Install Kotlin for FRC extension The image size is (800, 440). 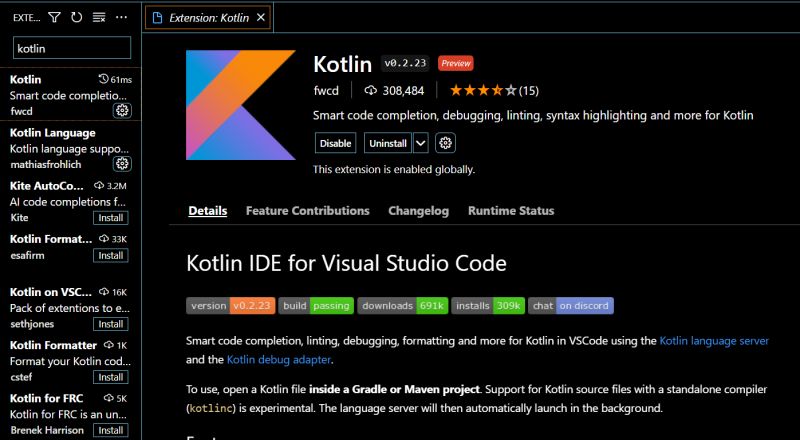pos(111,430)
